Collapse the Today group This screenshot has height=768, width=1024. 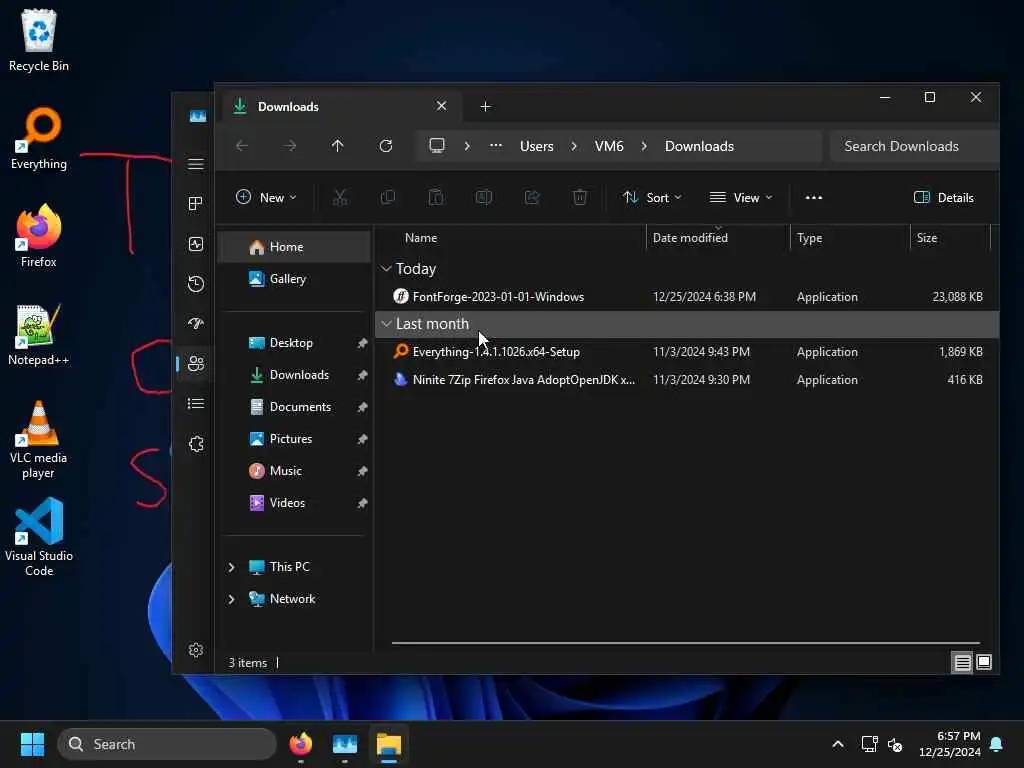click(x=387, y=268)
